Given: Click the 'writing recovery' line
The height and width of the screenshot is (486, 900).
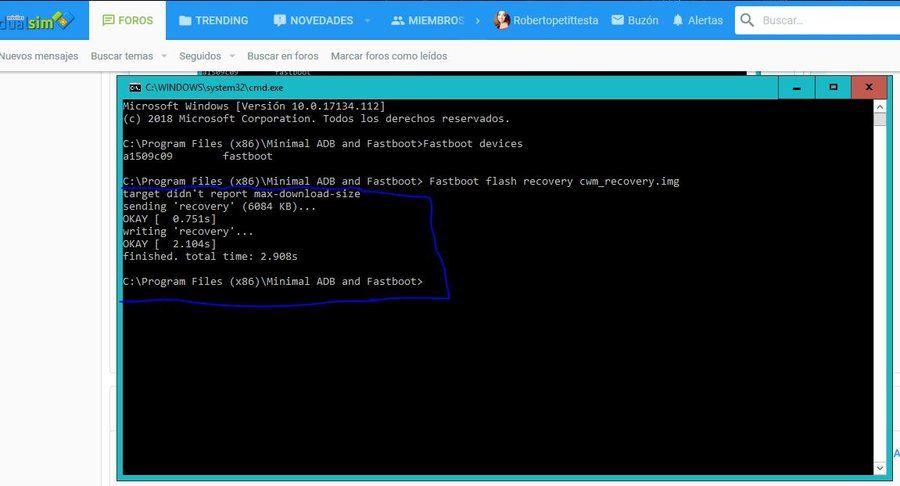Looking at the screenshot, I should 188,232.
